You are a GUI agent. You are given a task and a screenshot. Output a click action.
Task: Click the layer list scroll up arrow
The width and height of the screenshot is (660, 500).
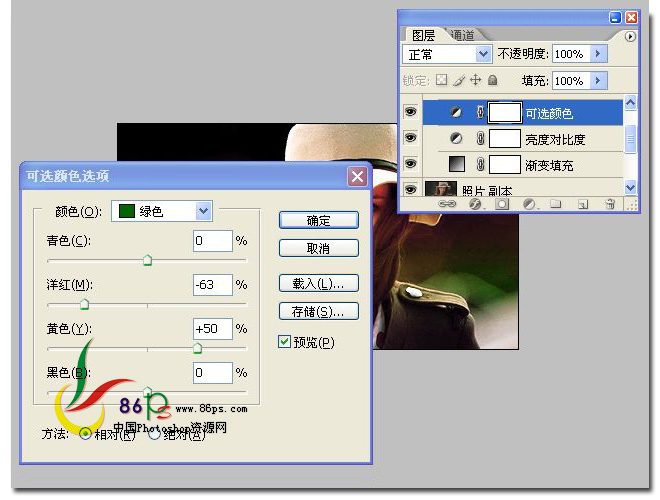point(630,103)
